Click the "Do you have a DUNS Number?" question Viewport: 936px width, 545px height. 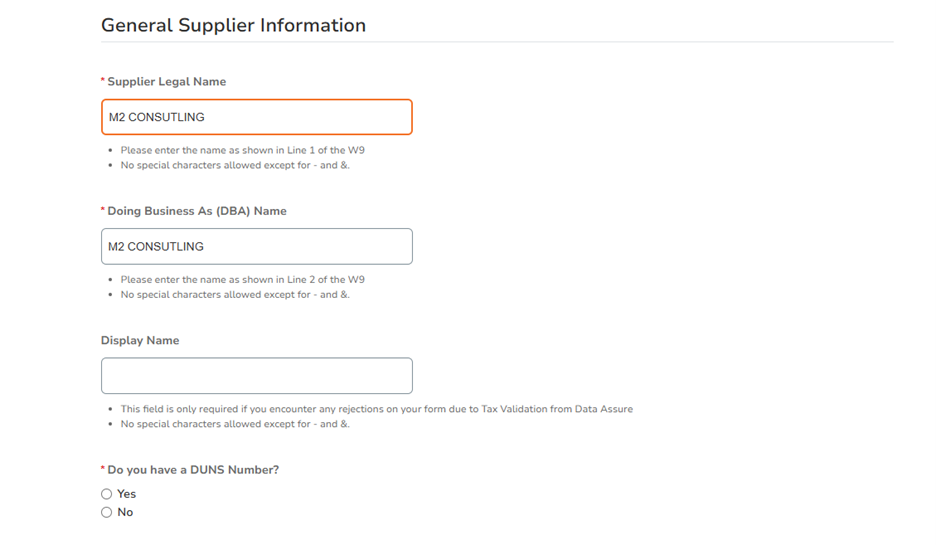[x=193, y=470]
